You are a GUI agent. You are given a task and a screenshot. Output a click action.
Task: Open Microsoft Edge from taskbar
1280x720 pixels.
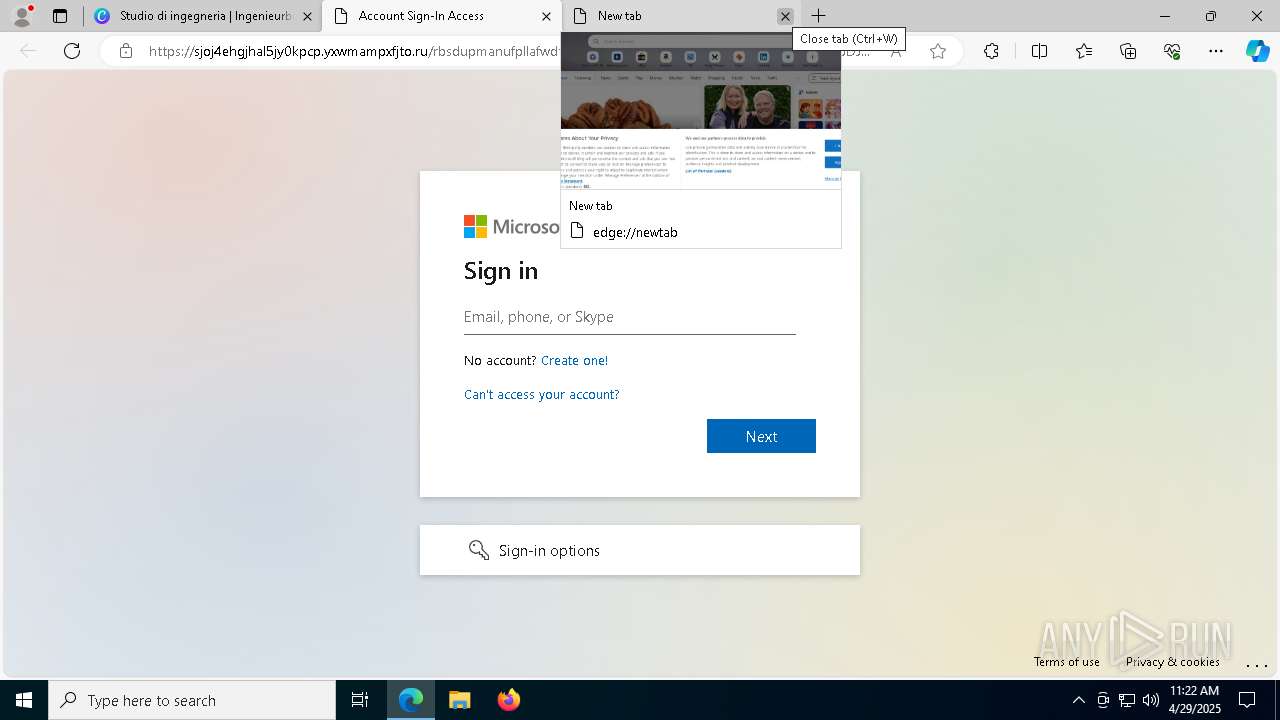pos(411,700)
